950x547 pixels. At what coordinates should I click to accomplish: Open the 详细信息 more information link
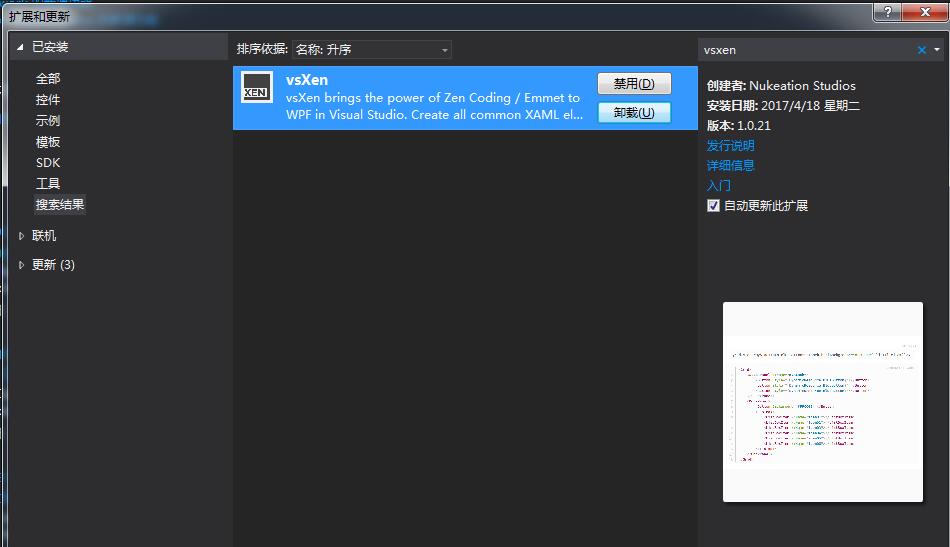[730, 165]
